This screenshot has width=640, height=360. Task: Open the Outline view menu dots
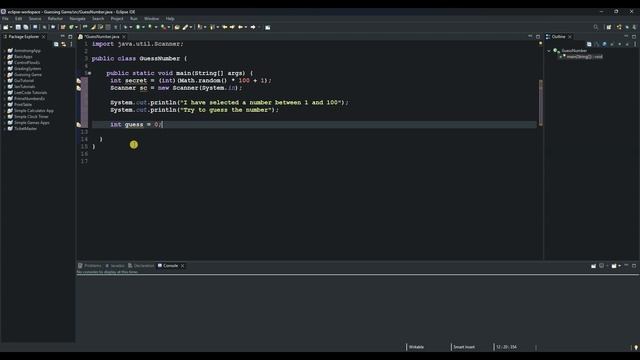coord(635,44)
